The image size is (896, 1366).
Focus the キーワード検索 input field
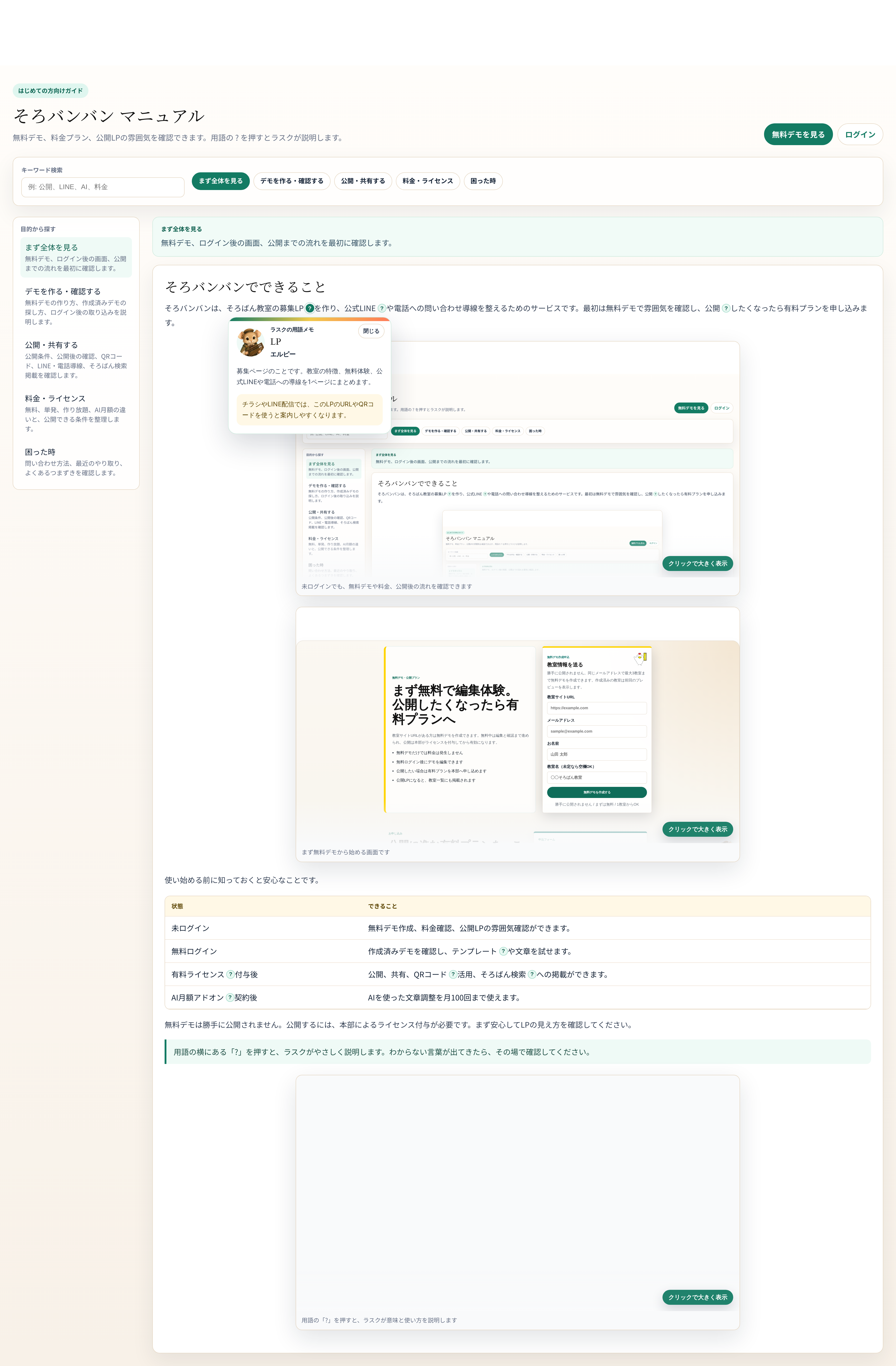103,187
